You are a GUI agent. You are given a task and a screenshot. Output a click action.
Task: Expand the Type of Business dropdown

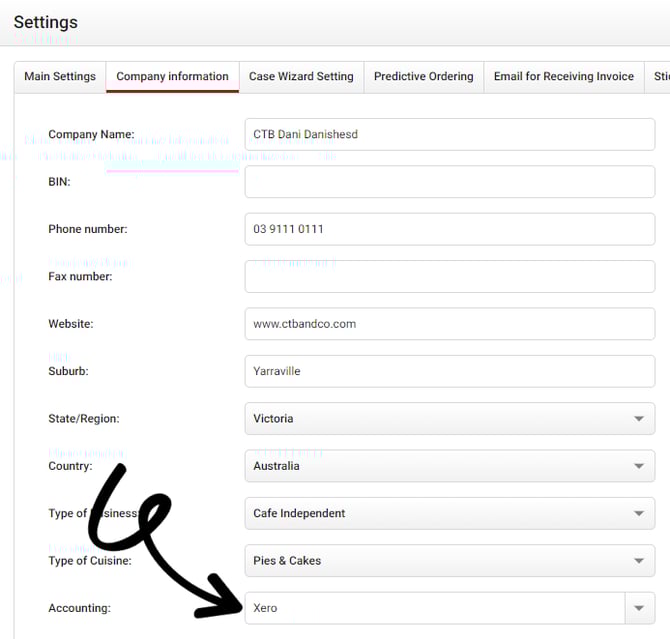coord(450,513)
